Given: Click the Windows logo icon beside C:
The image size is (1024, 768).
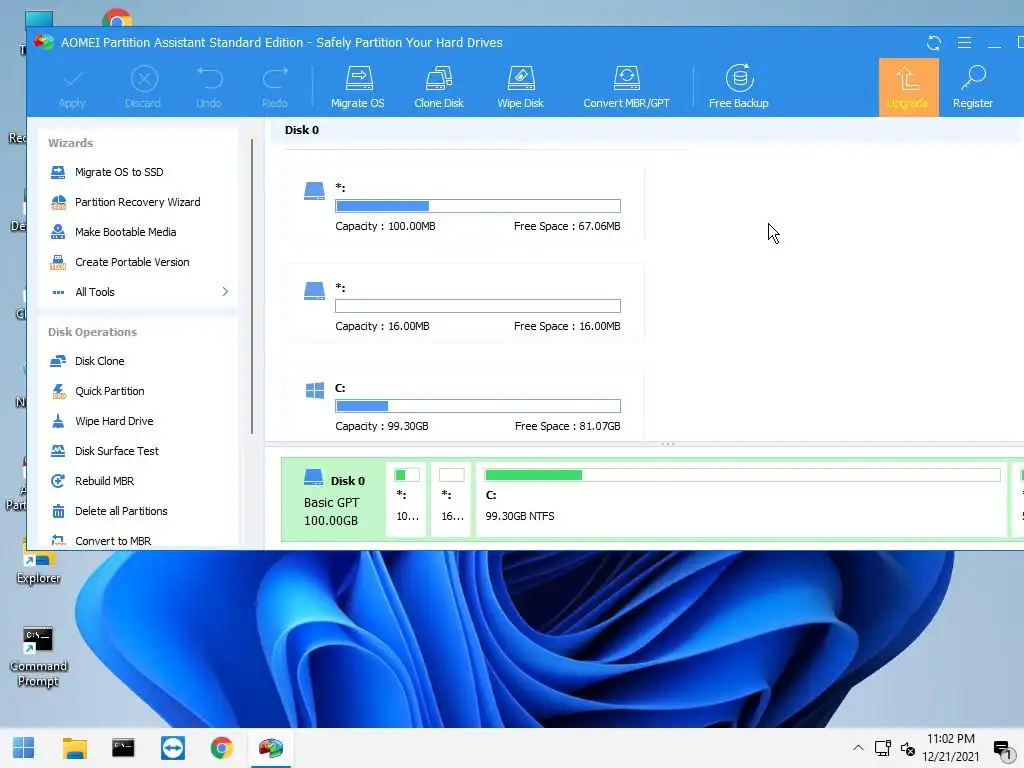Looking at the screenshot, I should click(x=315, y=391).
